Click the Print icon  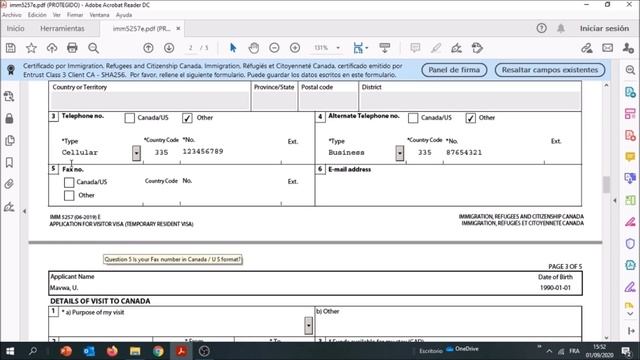[72, 48]
